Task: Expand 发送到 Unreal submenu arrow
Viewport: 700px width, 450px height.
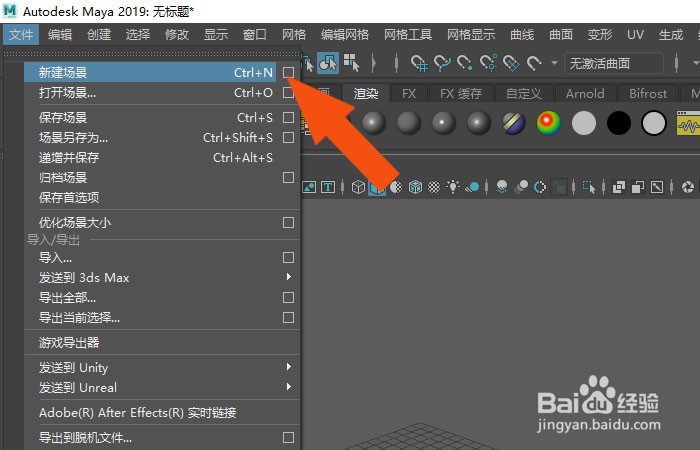Action: coord(289,387)
